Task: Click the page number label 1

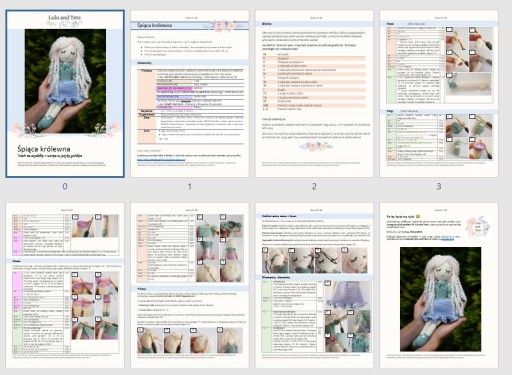Action: (190, 186)
